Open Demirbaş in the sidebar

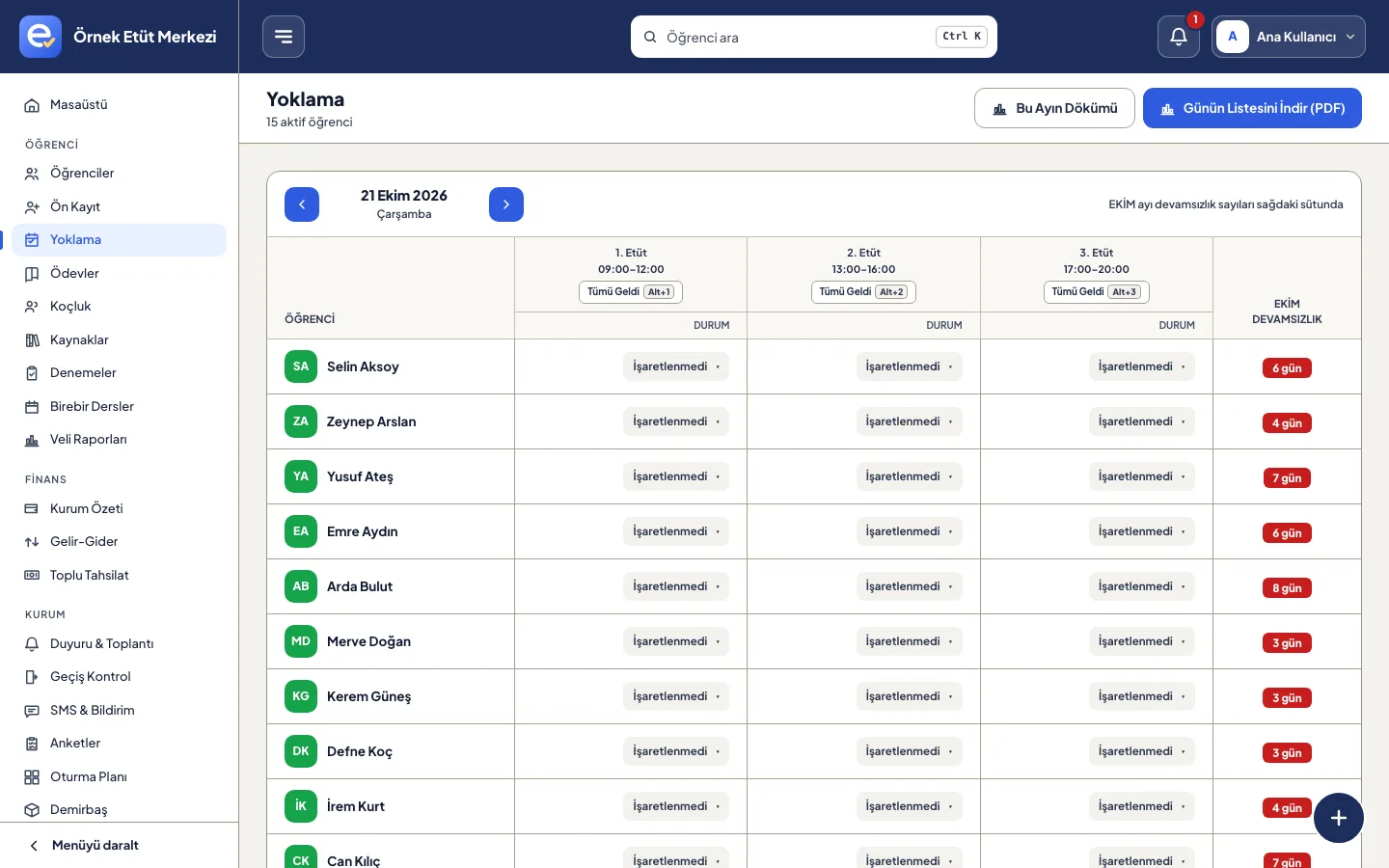(120, 810)
